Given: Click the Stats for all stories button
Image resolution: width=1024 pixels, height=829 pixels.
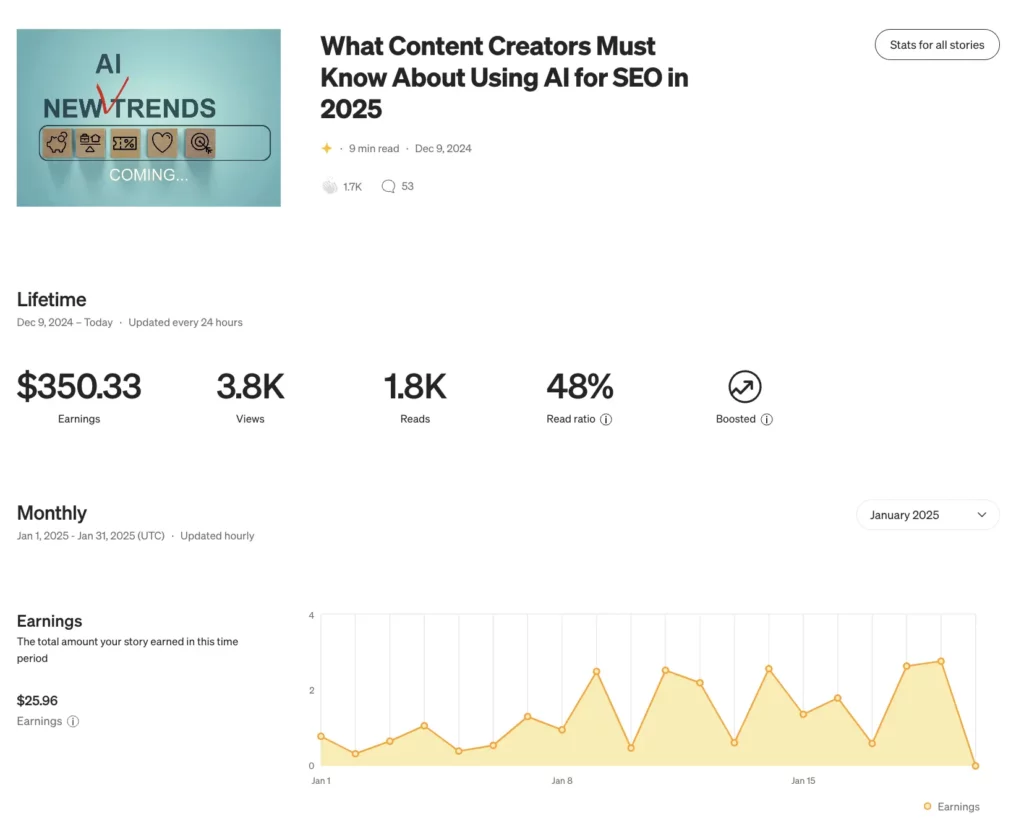Looking at the screenshot, I should [936, 44].
